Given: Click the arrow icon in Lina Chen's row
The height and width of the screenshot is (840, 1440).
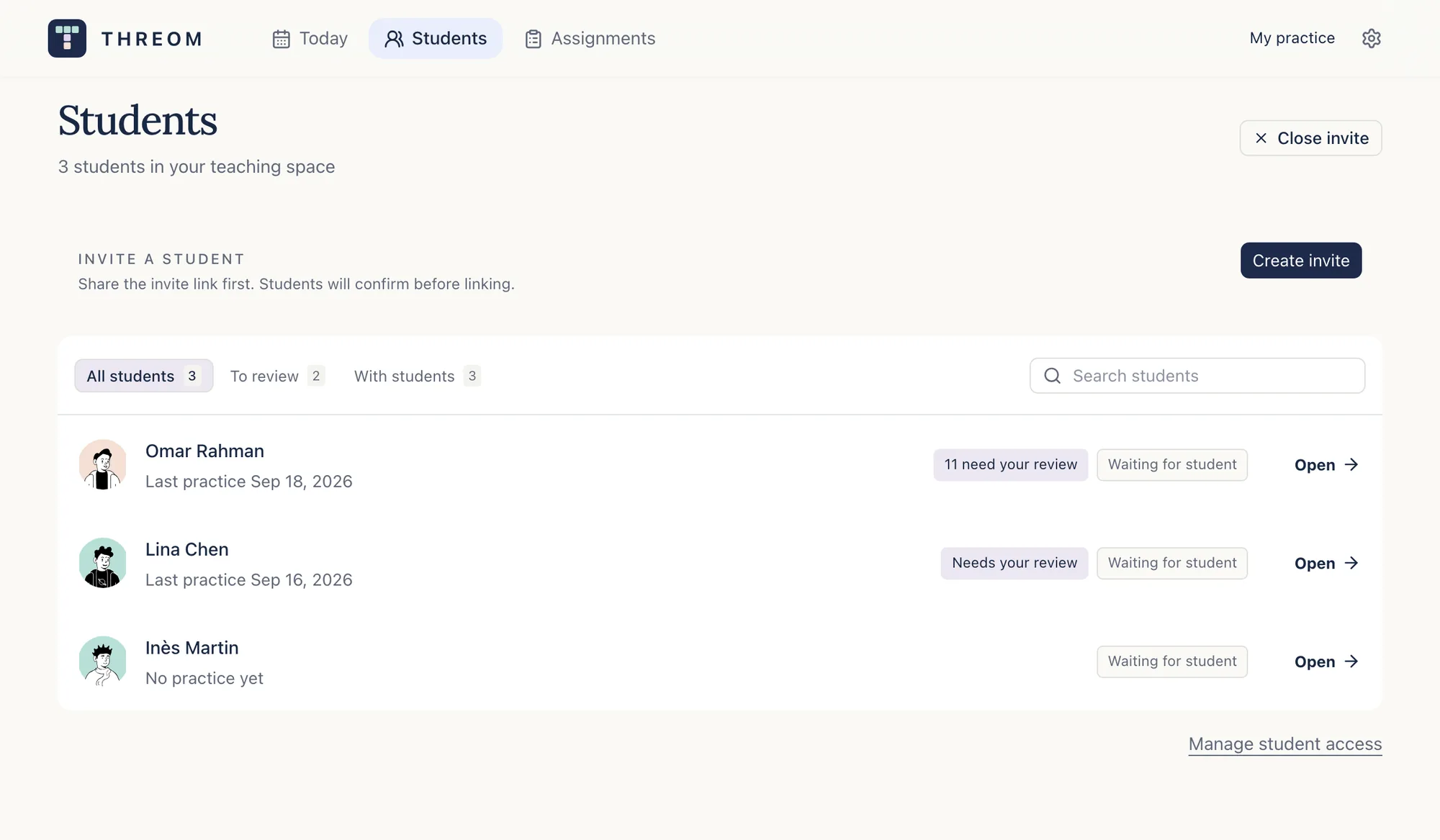Looking at the screenshot, I should pos(1351,563).
